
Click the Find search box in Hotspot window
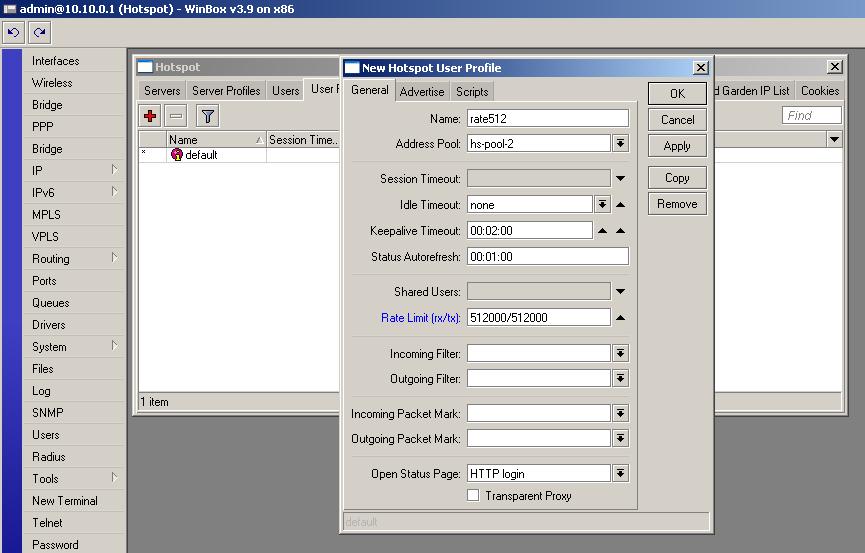tap(811, 115)
